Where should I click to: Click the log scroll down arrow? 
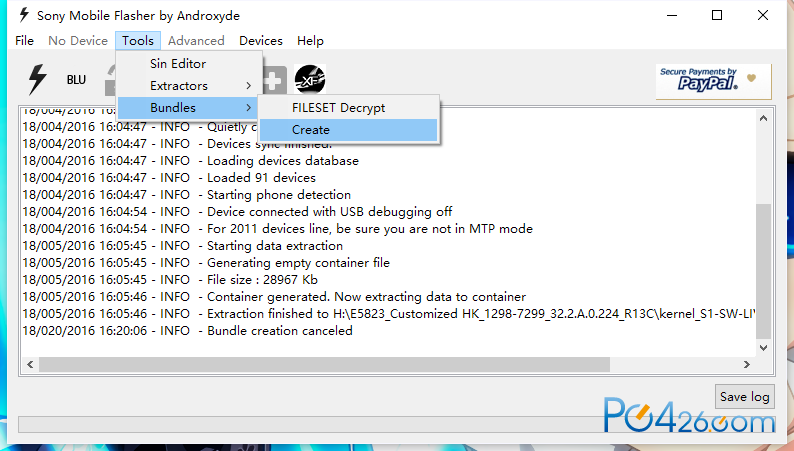[x=764, y=348]
